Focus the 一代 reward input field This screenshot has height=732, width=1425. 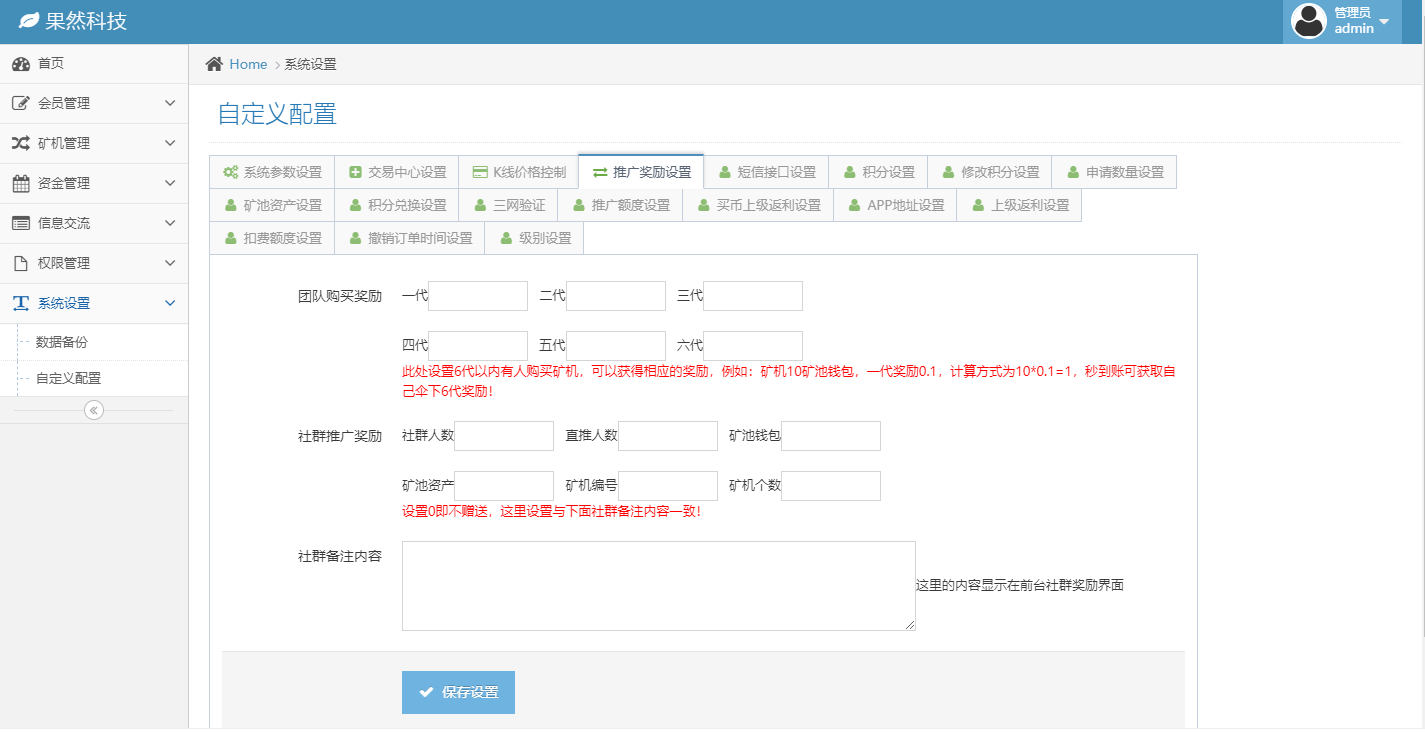pyautogui.click(x=478, y=296)
